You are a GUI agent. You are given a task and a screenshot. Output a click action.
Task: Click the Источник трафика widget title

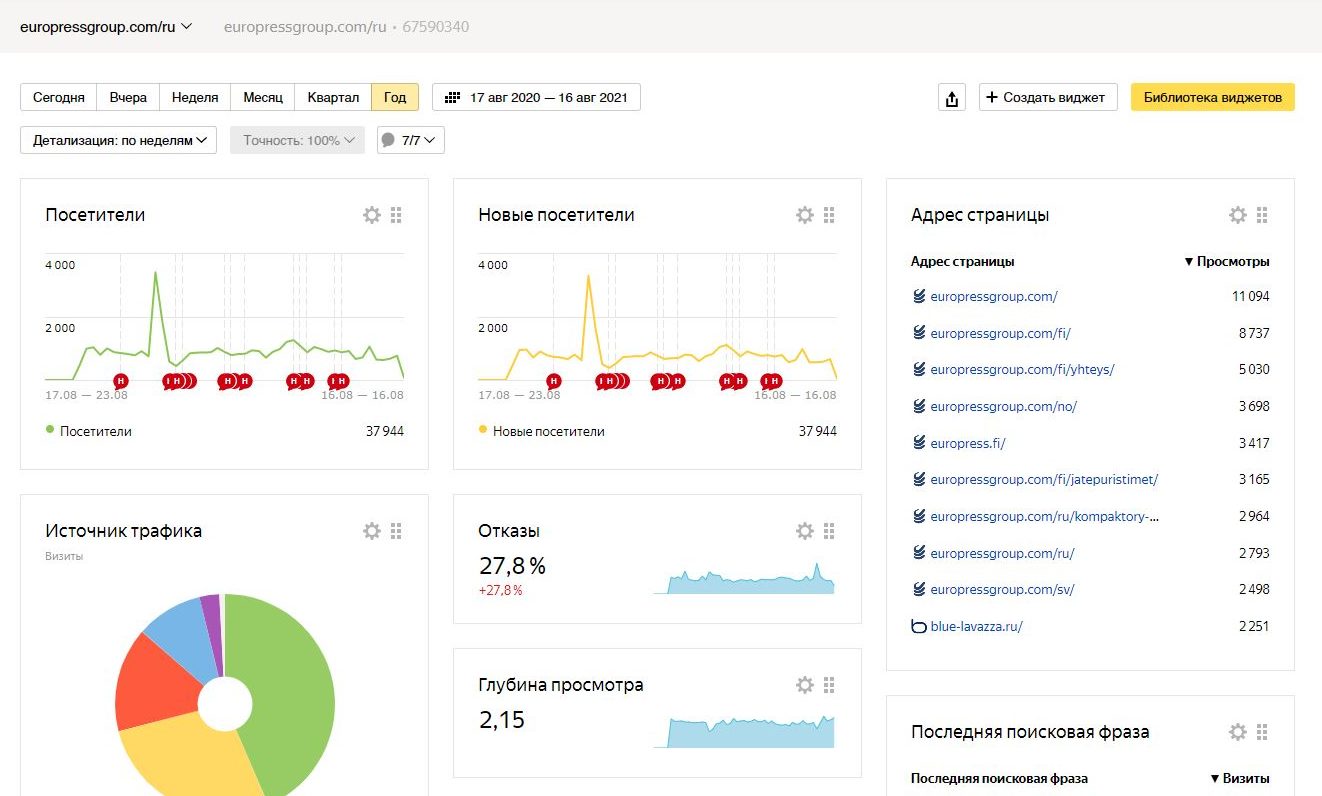124,531
